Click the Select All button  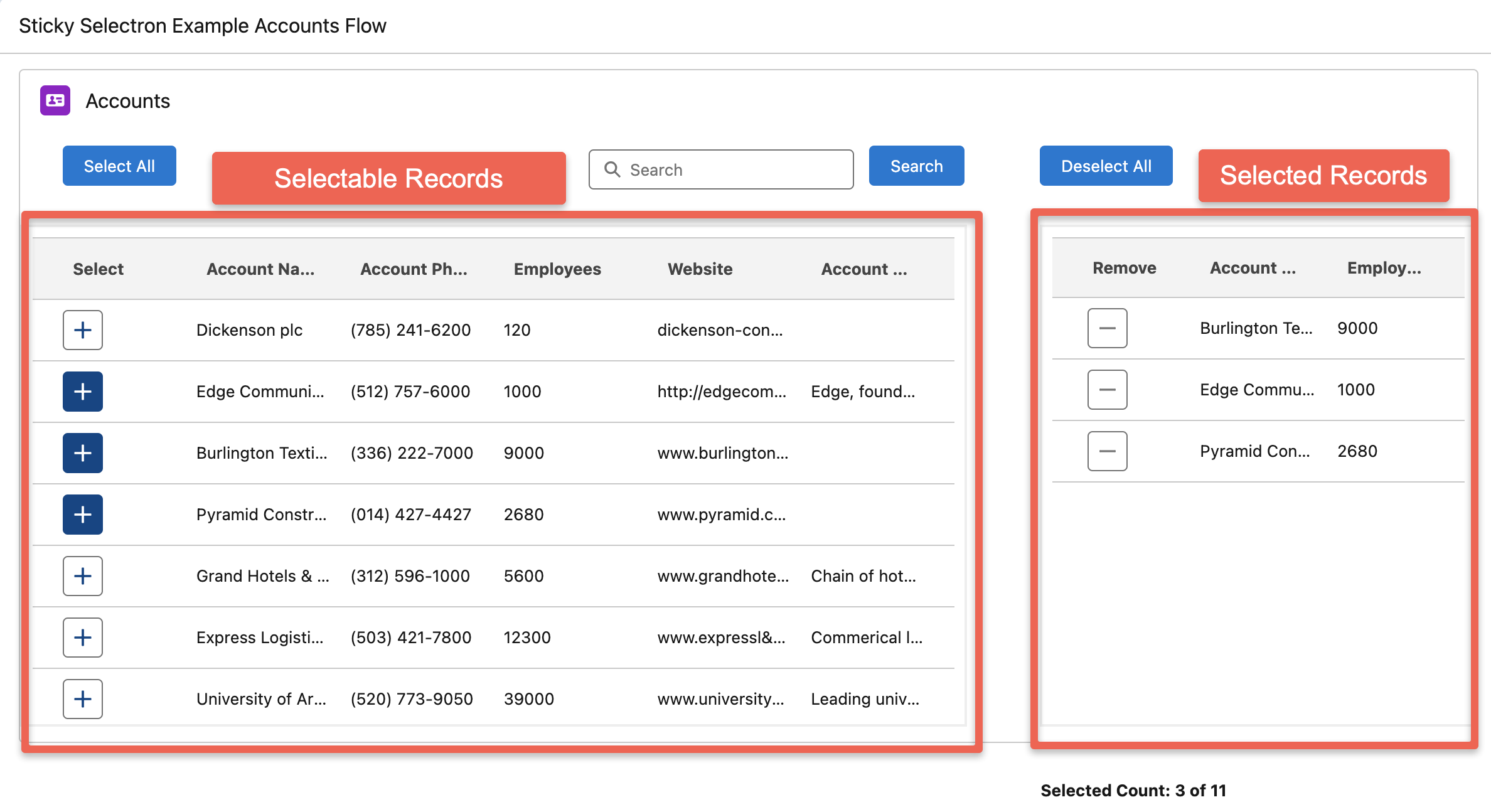(119, 166)
